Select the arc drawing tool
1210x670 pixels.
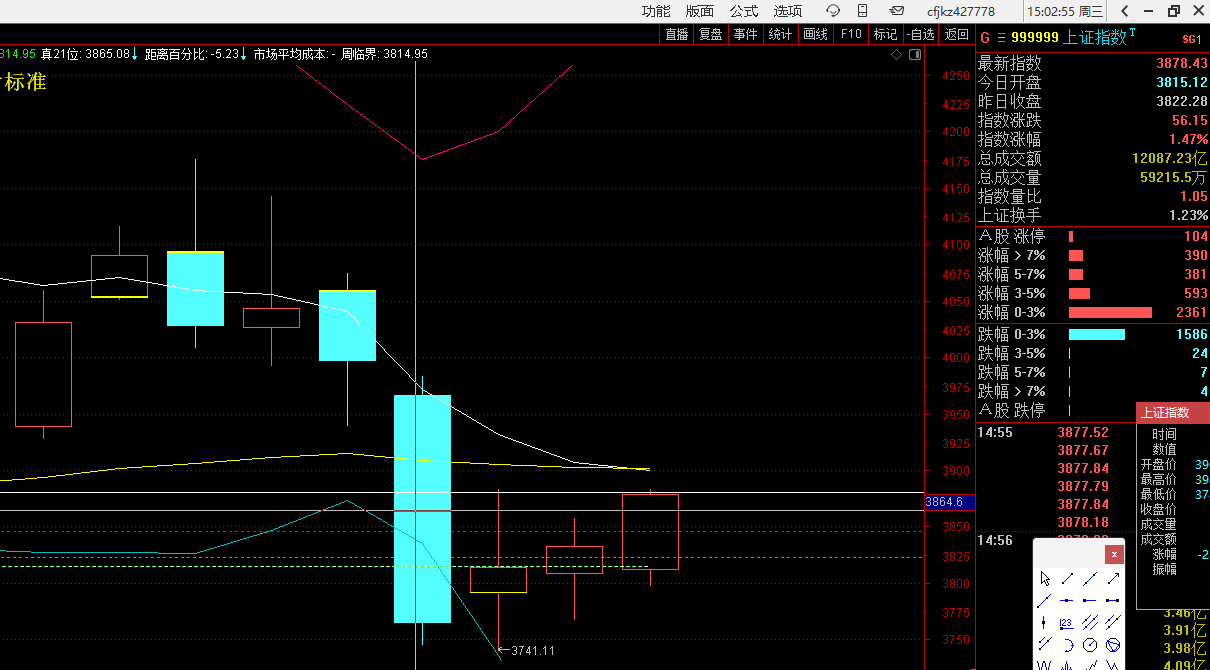1068,645
